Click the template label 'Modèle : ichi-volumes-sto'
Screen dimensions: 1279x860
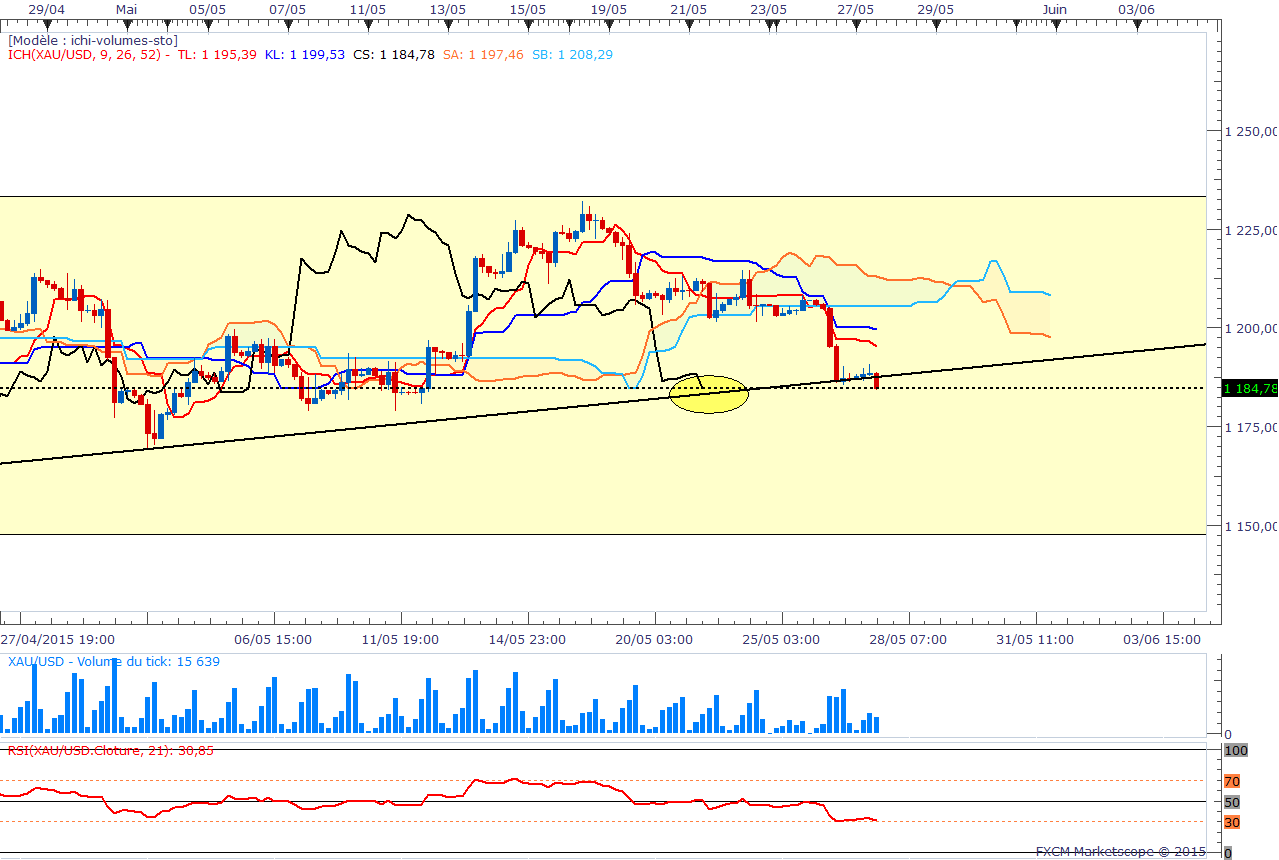click(93, 40)
